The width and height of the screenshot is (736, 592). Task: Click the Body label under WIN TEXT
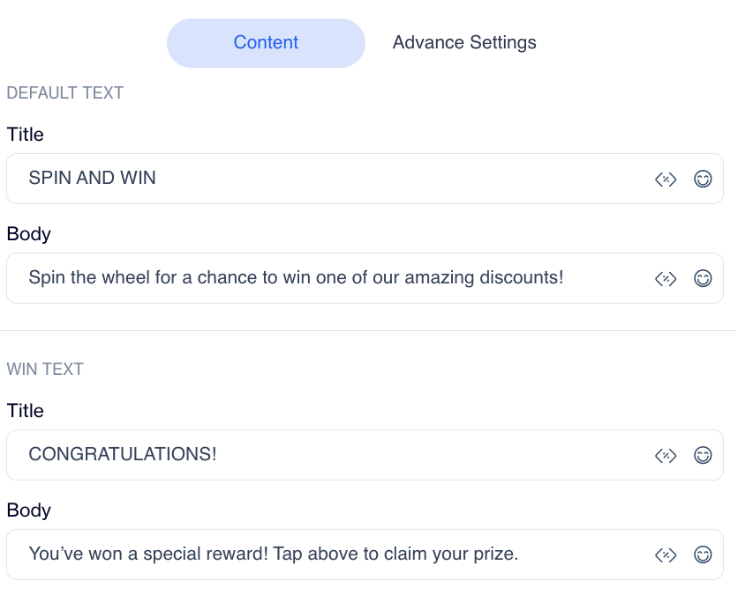pyautogui.click(x=28, y=510)
